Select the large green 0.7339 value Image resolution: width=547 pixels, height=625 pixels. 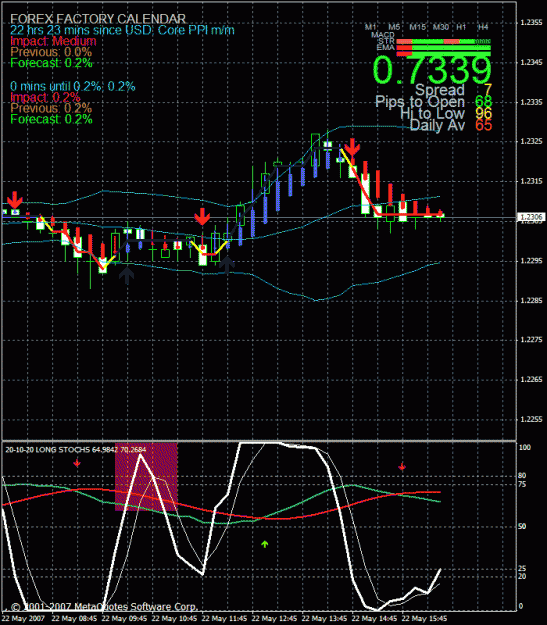click(x=432, y=70)
